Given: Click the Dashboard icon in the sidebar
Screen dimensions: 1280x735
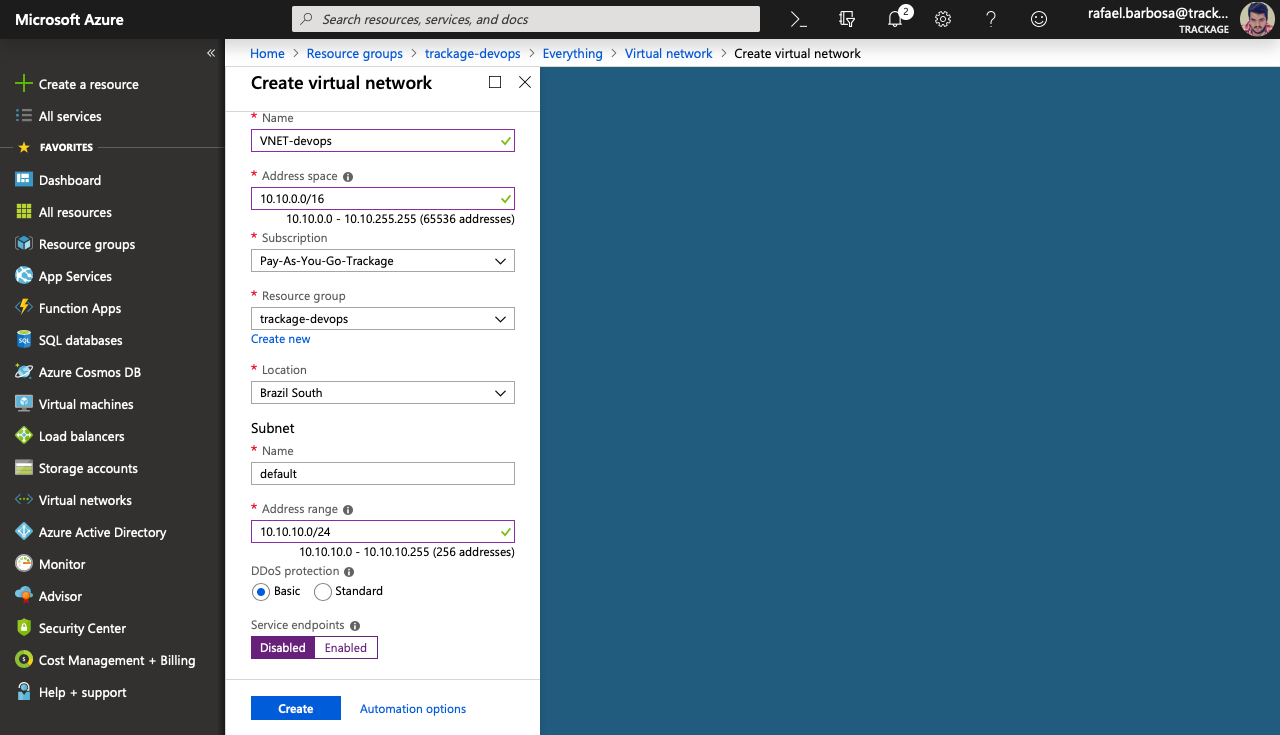Looking at the screenshot, I should (24, 180).
